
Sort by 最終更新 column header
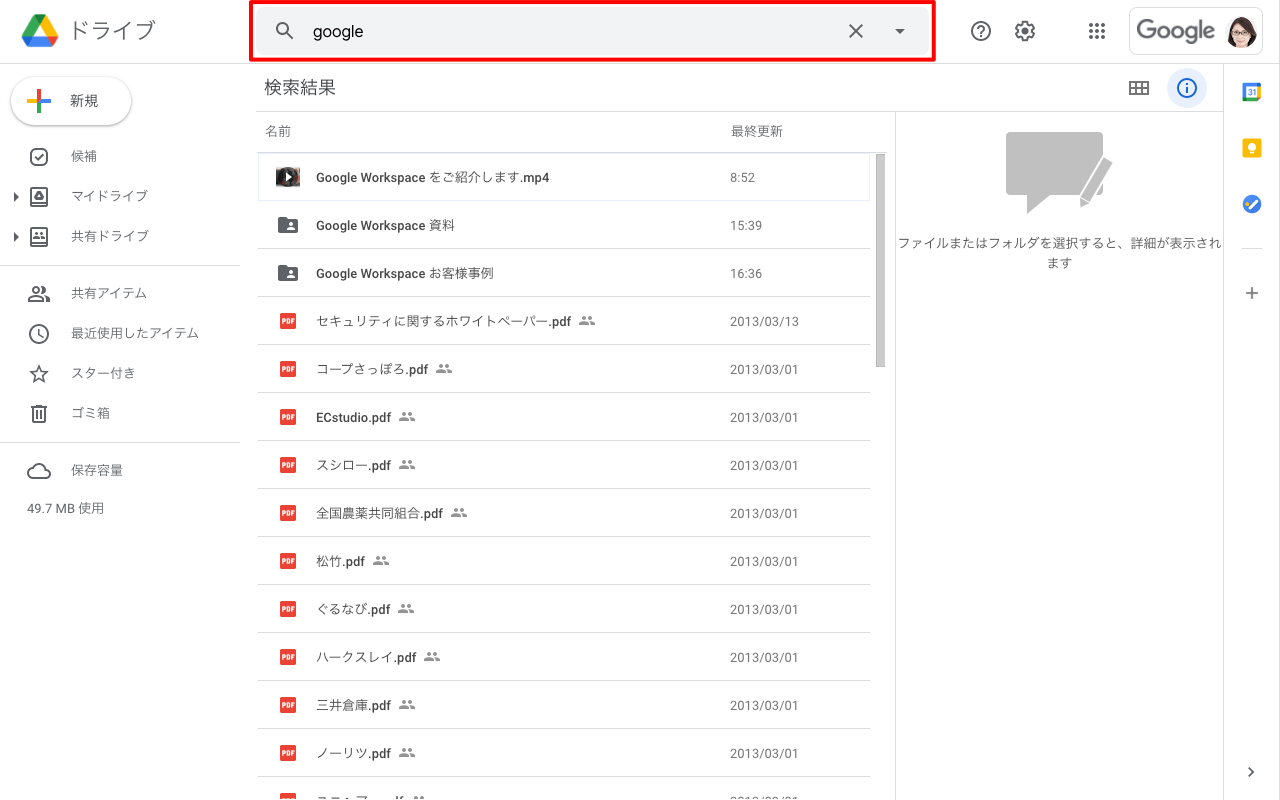click(x=757, y=131)
